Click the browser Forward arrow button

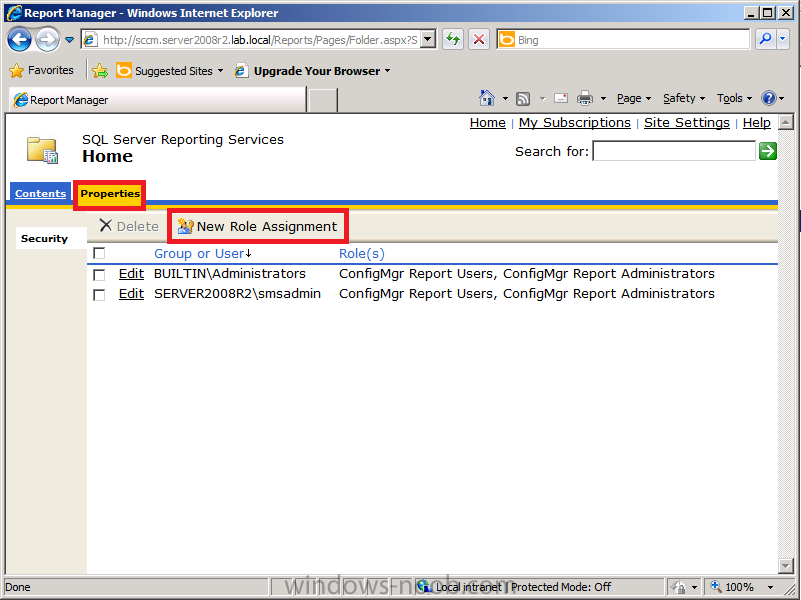pyautogui.click(x=48, y=40)
